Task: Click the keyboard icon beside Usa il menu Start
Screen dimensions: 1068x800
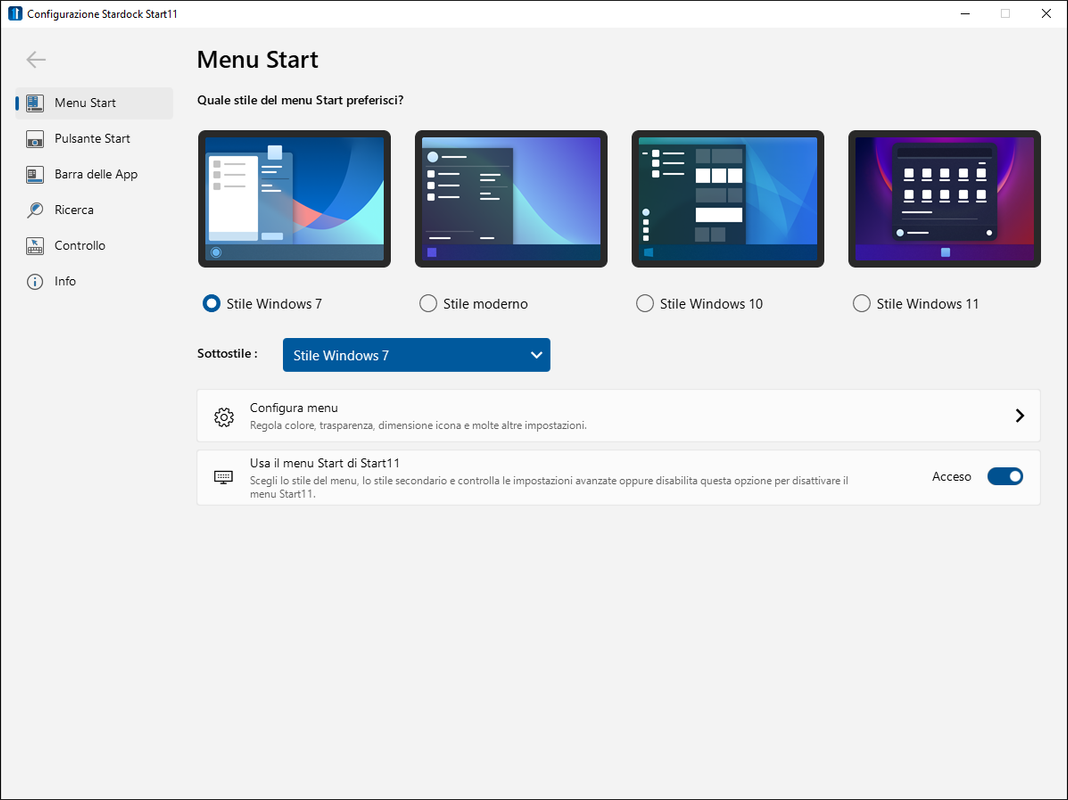Action: coord(223,477)
